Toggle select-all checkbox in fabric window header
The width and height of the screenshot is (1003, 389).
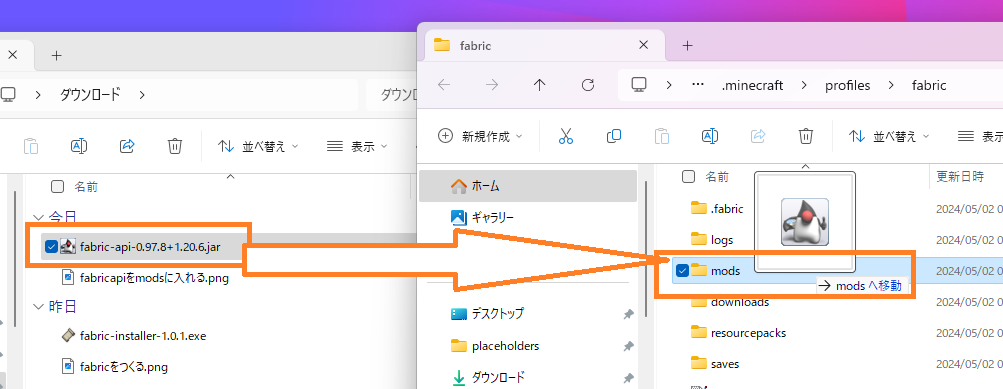pos(688,176)
